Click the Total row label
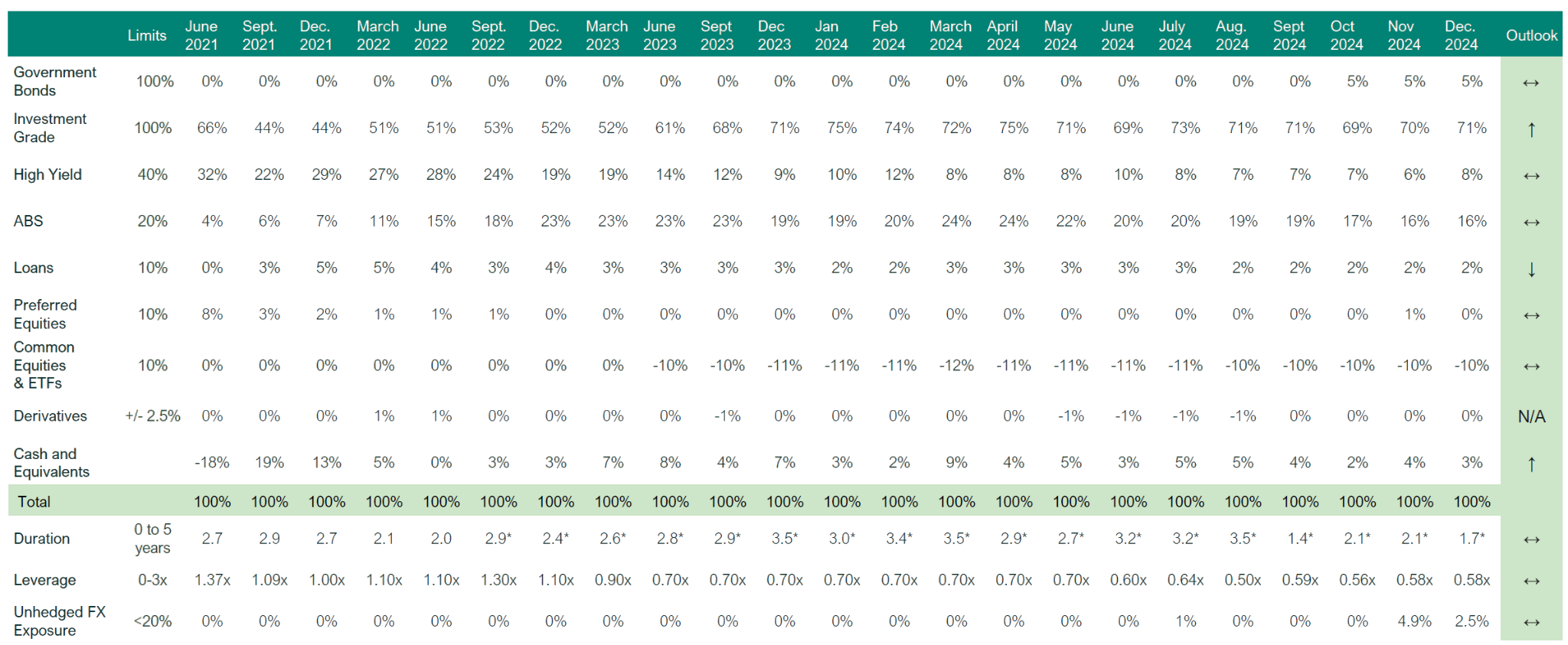Screen dimensions: 1568x645 point(34,502)
